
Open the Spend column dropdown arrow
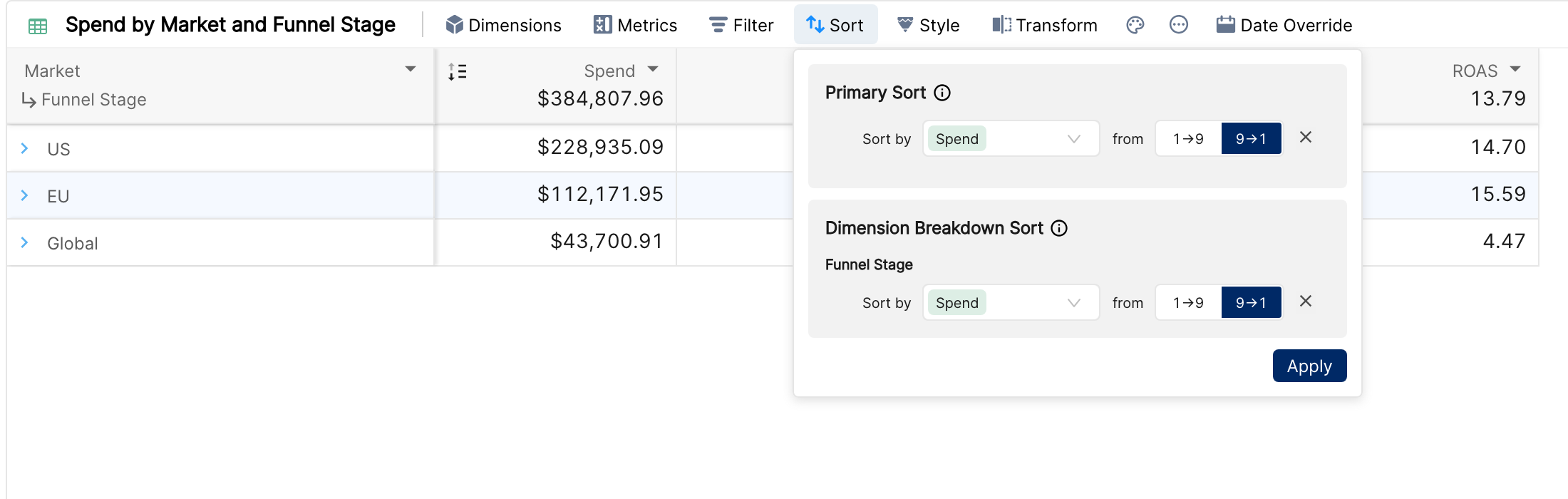click(653, 69)
